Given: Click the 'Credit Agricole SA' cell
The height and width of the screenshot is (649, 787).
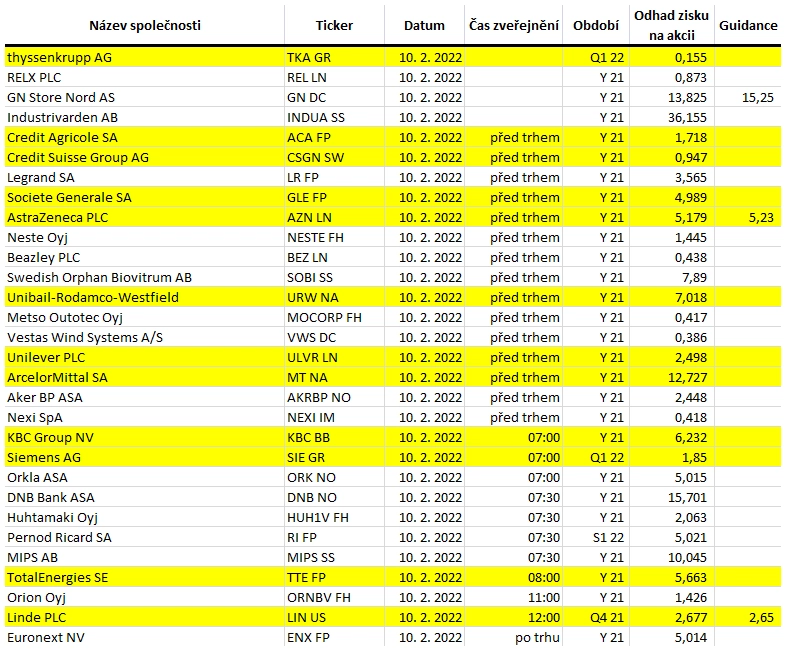Looking at the screenshot, I should [145, 138].
